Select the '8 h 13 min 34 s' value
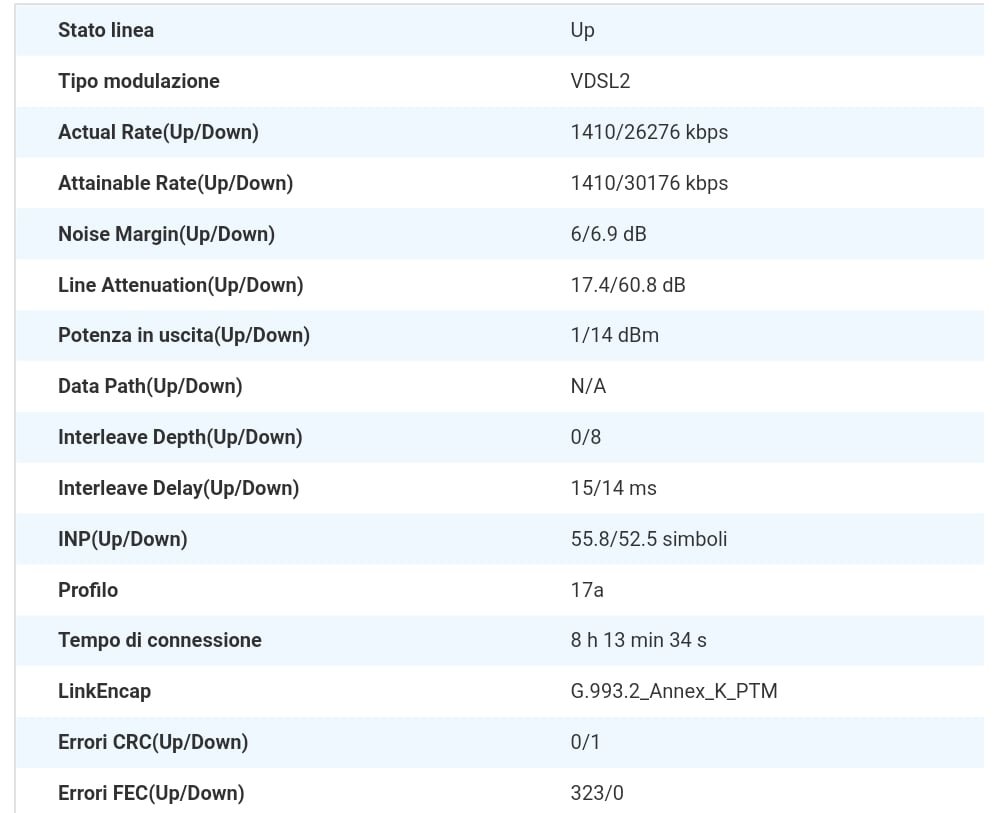1005x813 pixels. pyautogui.click(x=639, y=641)
